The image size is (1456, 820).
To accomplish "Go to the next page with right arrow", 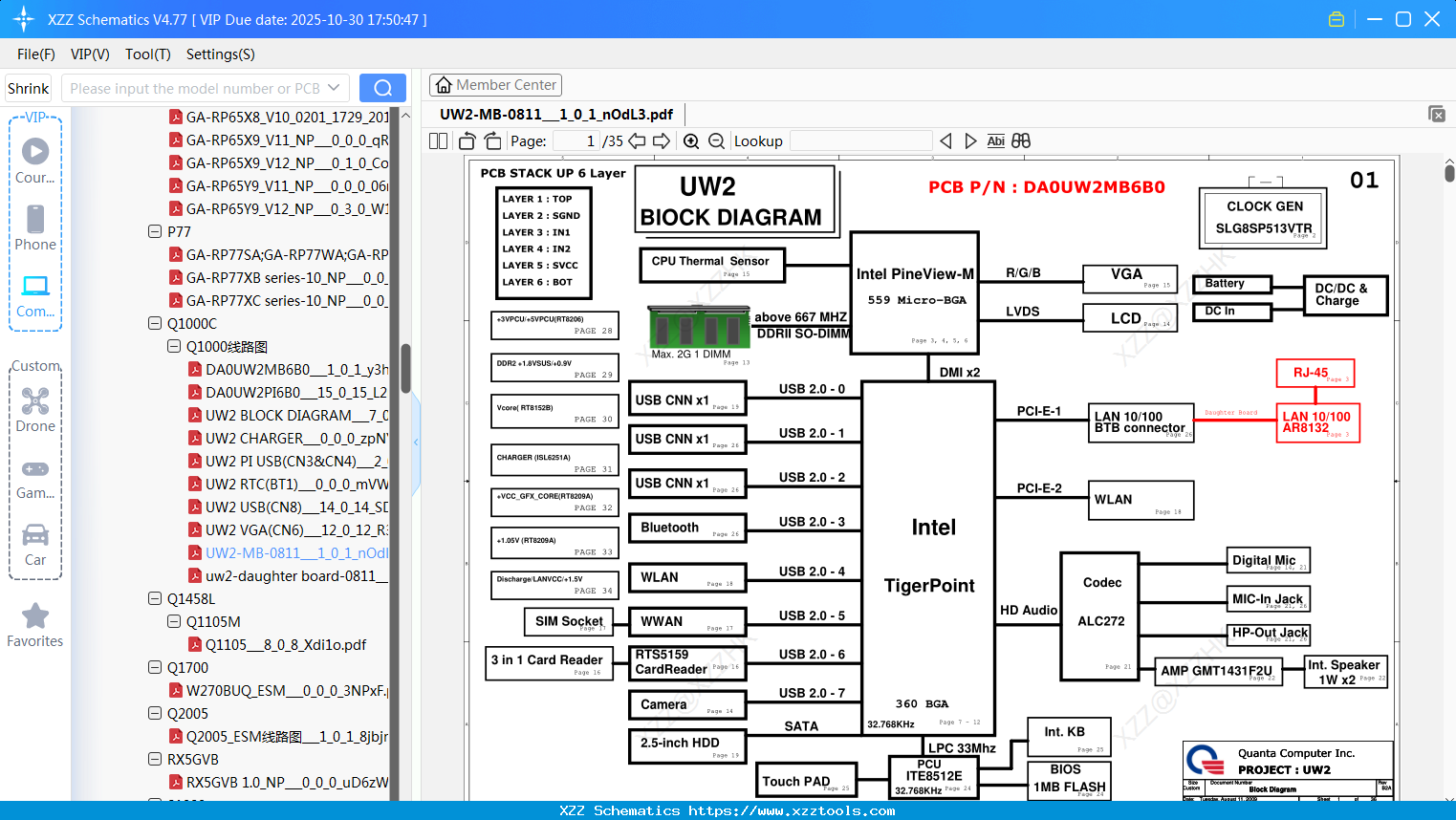I will coord(662,141).
